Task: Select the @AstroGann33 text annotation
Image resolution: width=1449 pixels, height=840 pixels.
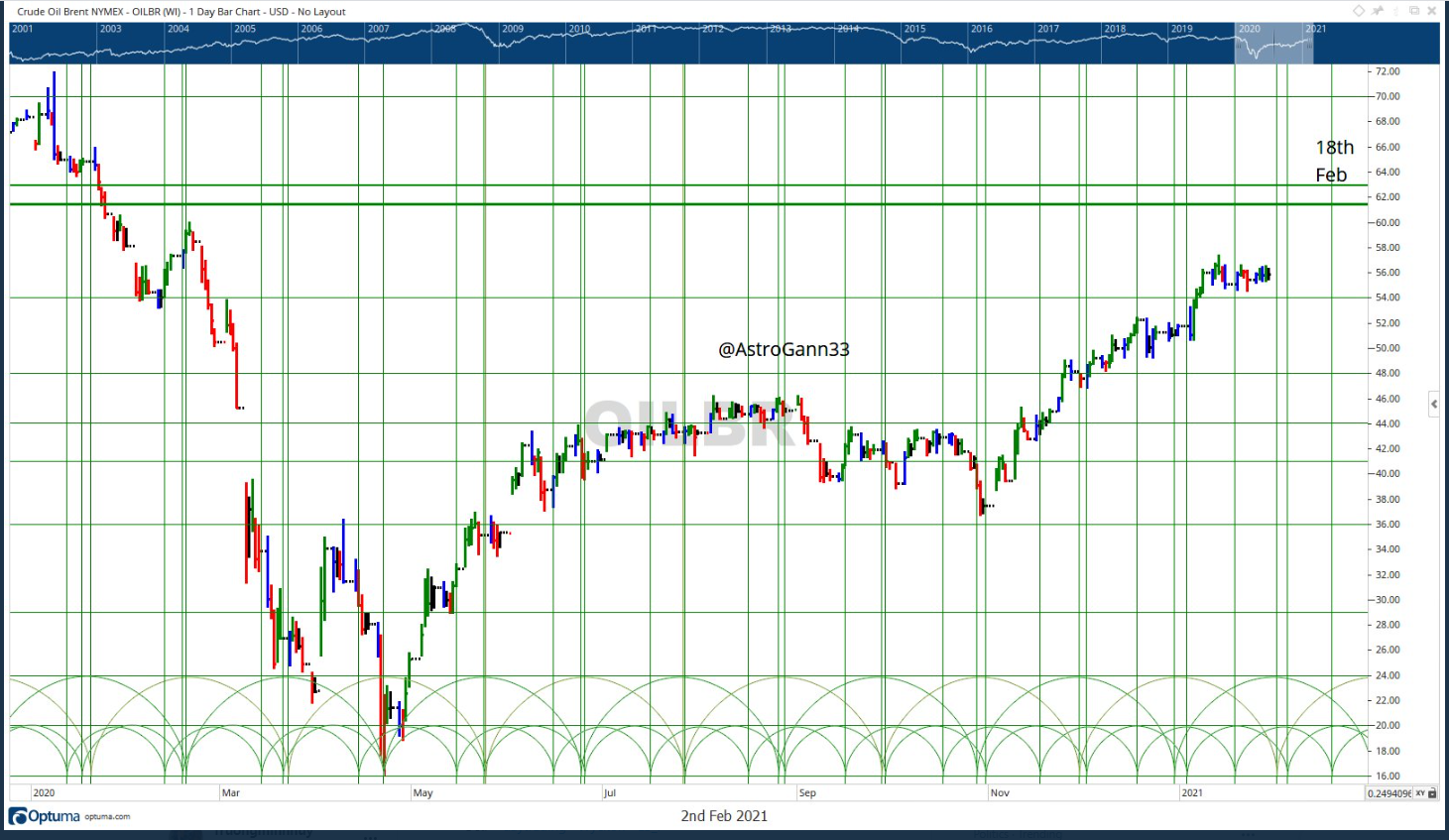Action: 784,349
